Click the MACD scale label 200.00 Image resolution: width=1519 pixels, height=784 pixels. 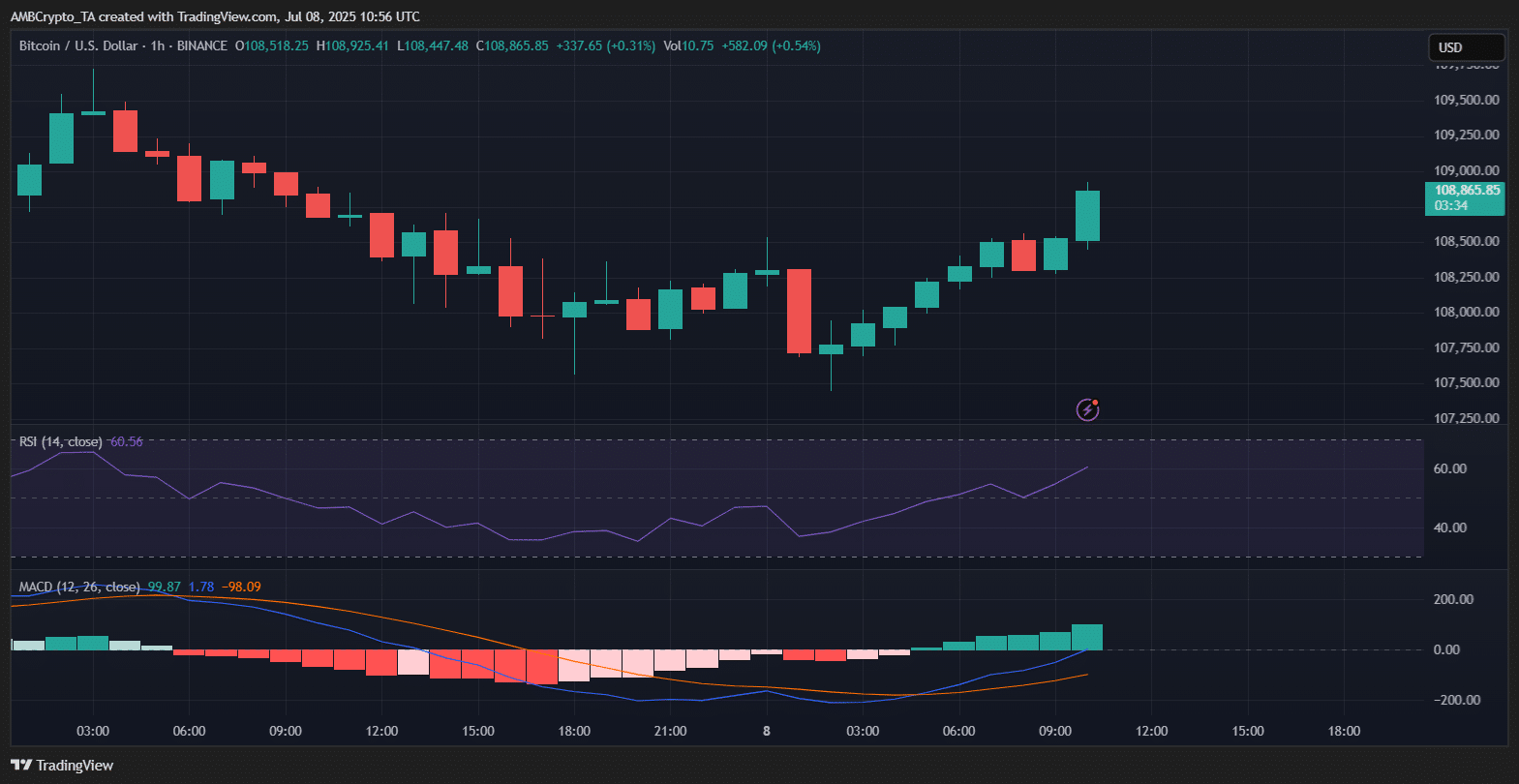(x=1453, y=599)
